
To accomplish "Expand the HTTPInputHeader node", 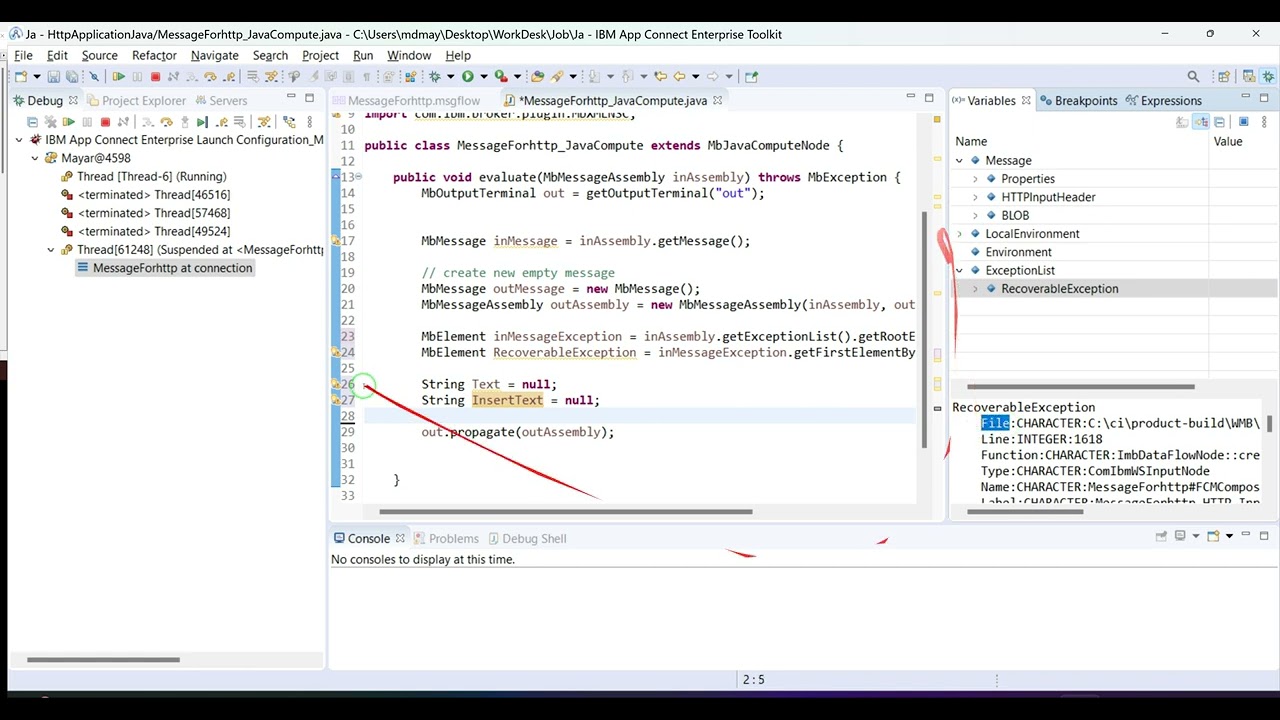I will click(976, 197).
